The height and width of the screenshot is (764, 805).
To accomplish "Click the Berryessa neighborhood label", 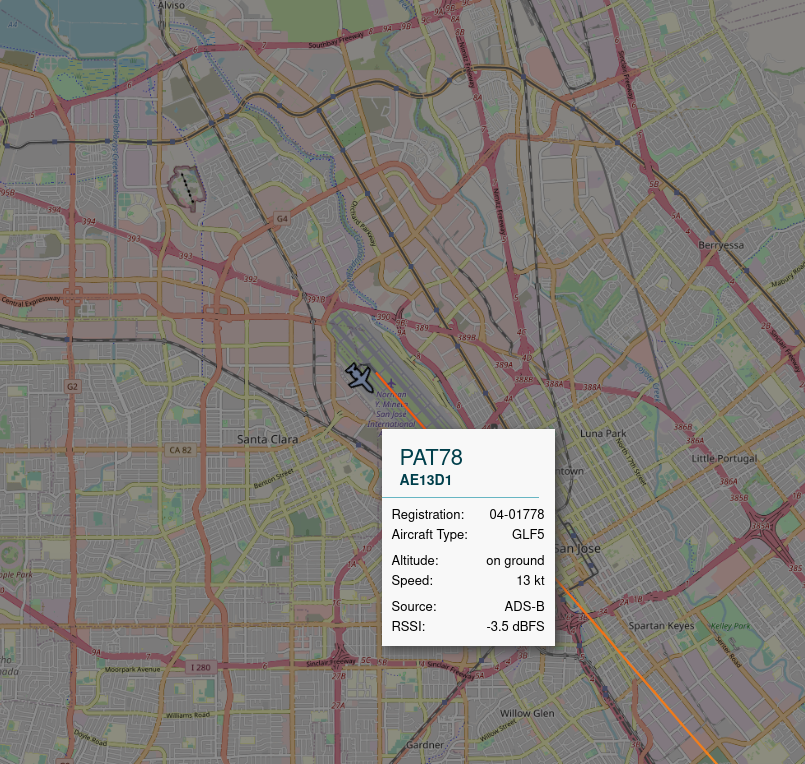I will (721, 245).
